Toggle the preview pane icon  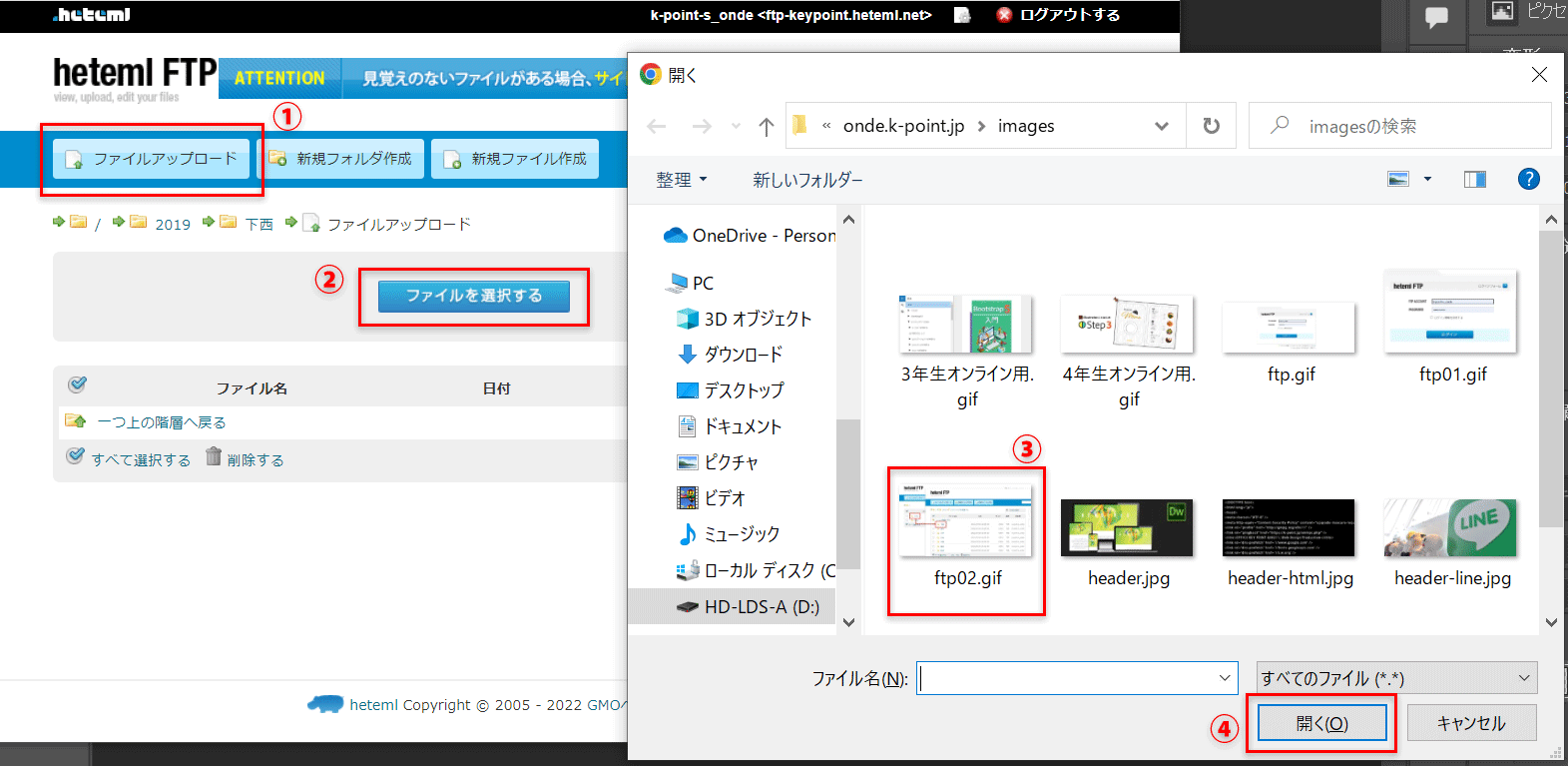1474,179
